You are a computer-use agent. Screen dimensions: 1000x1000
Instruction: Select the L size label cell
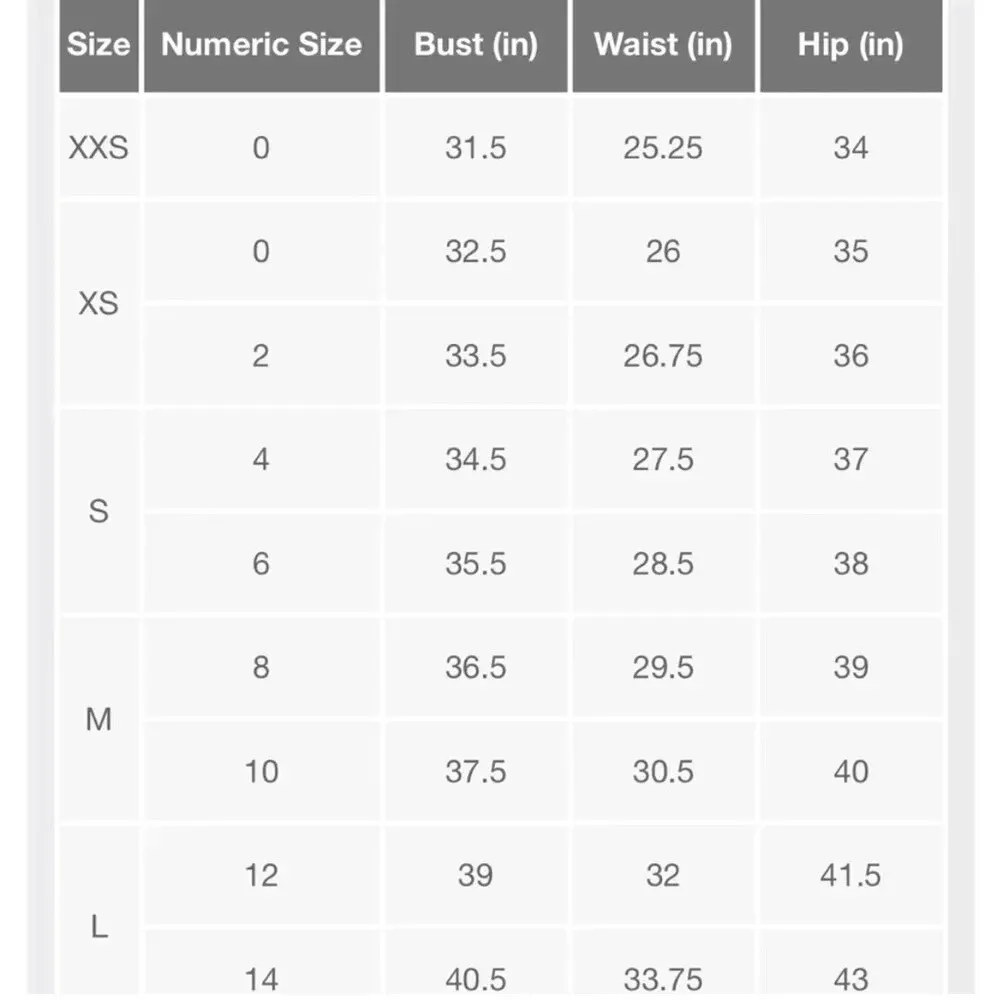coord(99,927)
